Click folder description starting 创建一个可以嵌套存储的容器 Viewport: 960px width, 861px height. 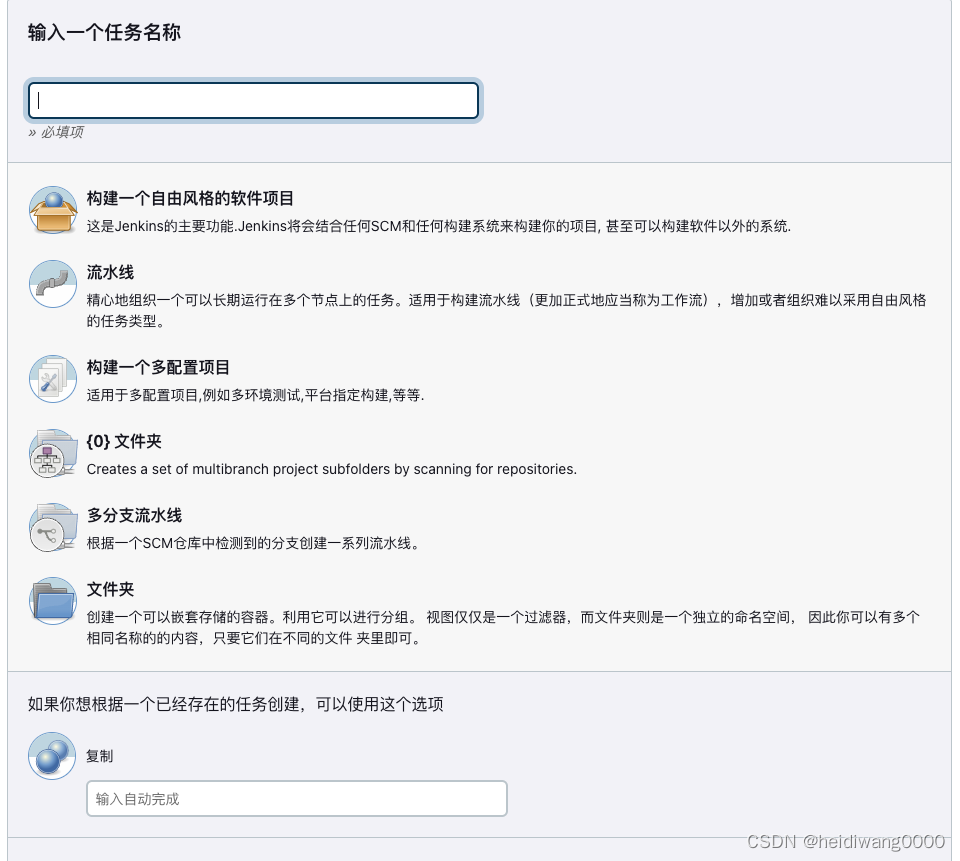pyautogui.click(x=503, y=627)
